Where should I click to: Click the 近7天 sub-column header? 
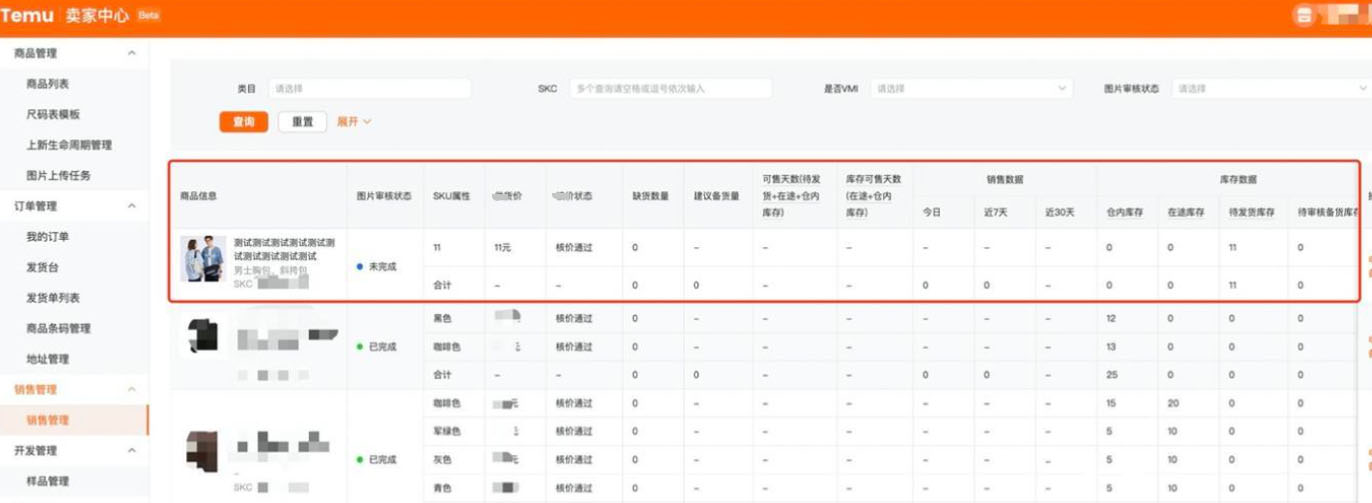(x=995, y=213)
